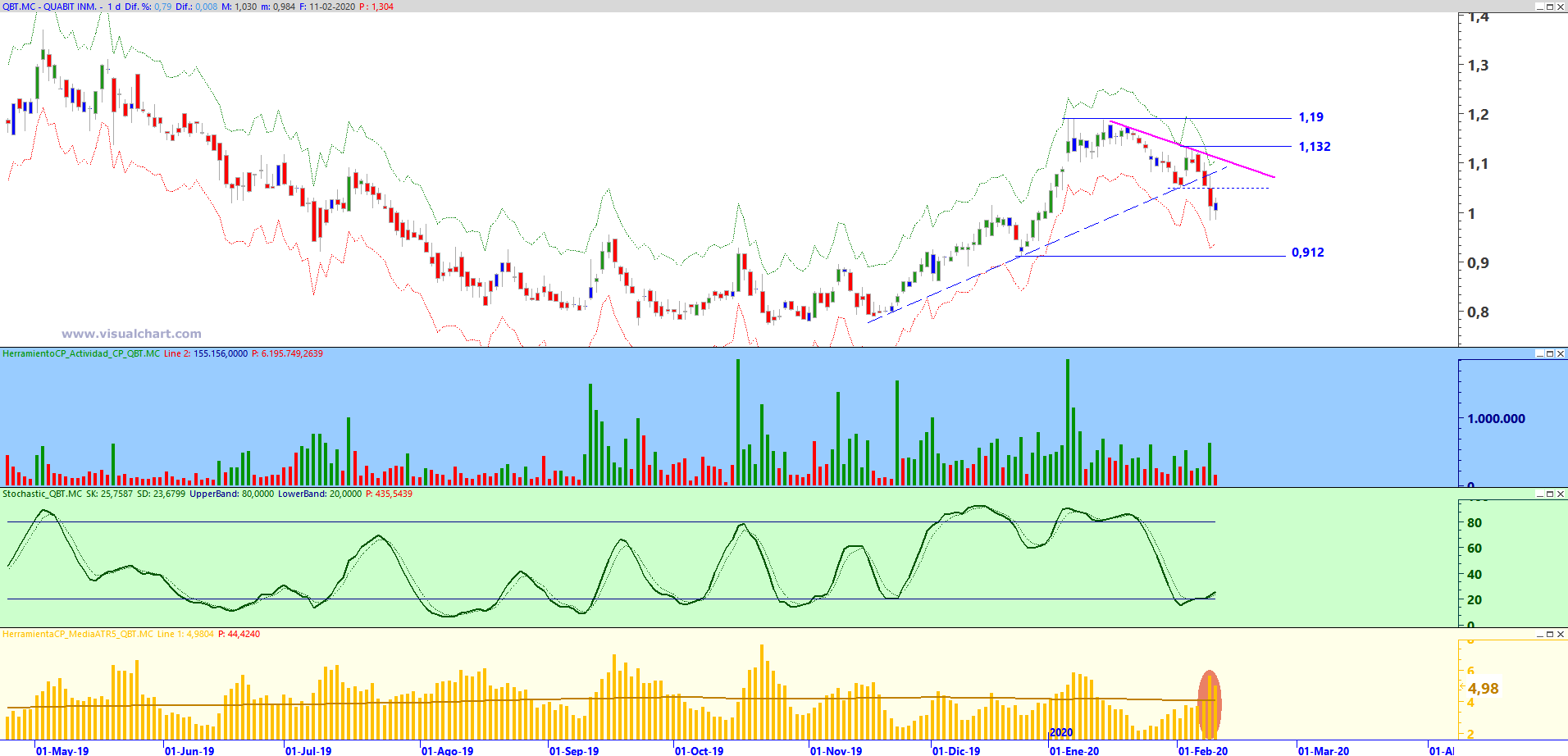The height and width of the screenshot is (756, 1568).
Task: Click the 'Stochastic_QBT.MC' panel title
Action: click(42, 494)
